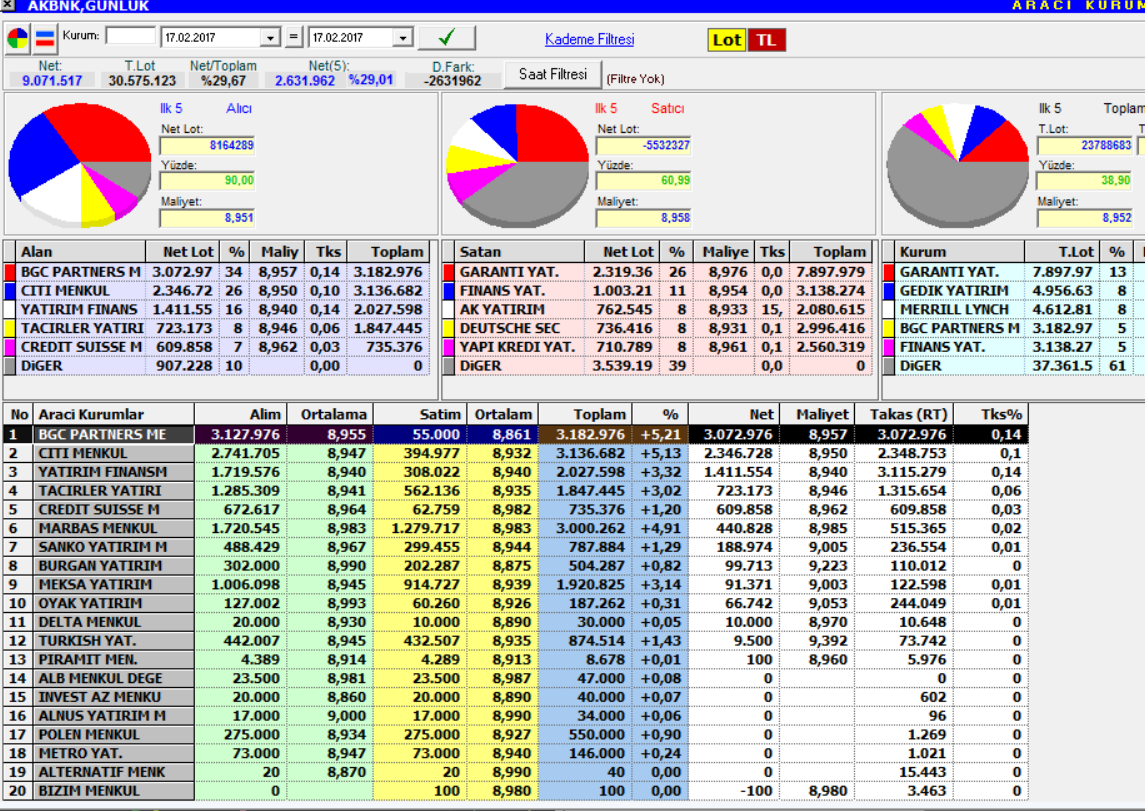1145x811 pixels.
Task: Click the blue swatch beside CITI MENKUL in Alan
Action: [9, 291]
